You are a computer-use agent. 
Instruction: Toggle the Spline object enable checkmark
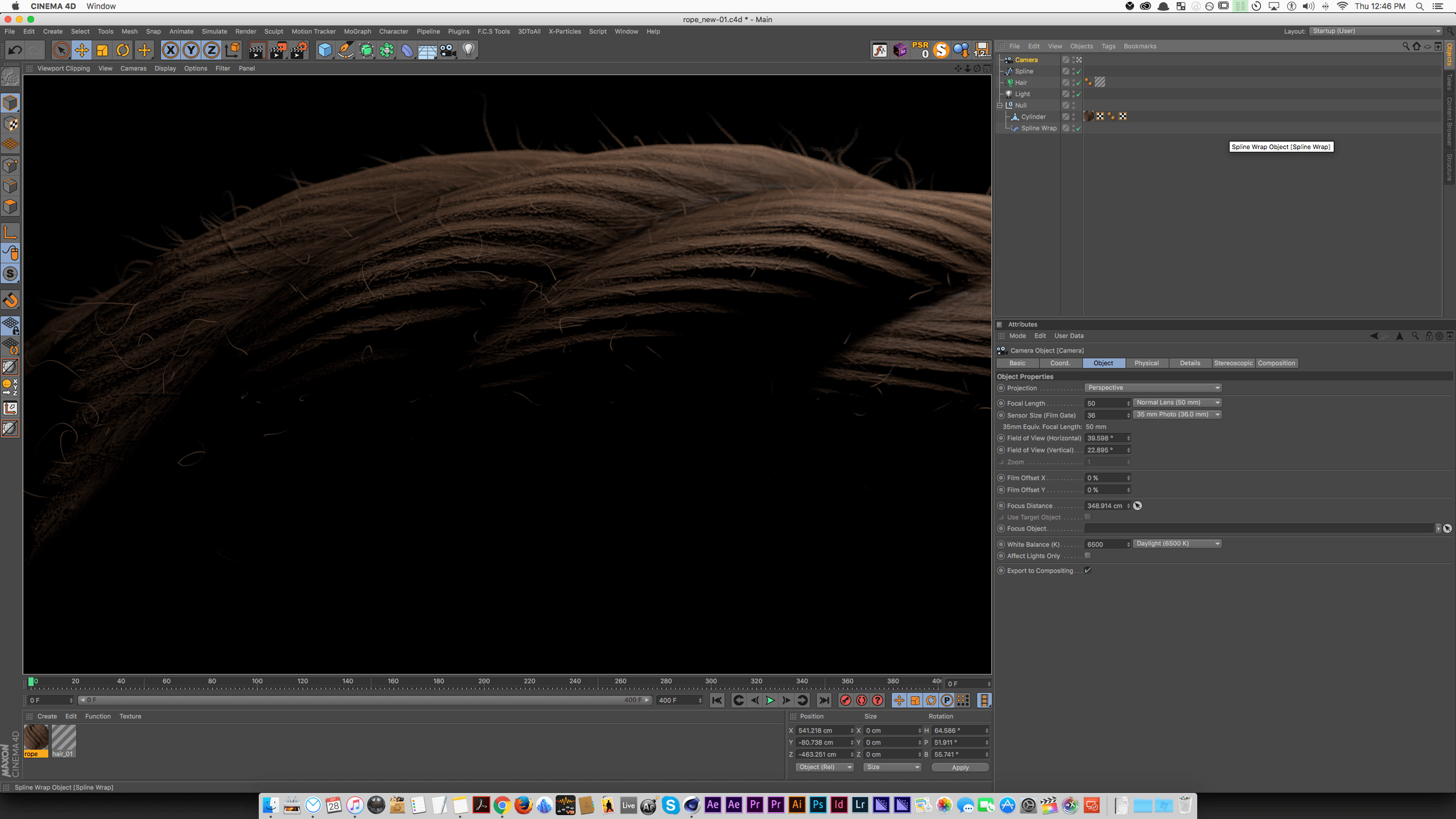1079,72
